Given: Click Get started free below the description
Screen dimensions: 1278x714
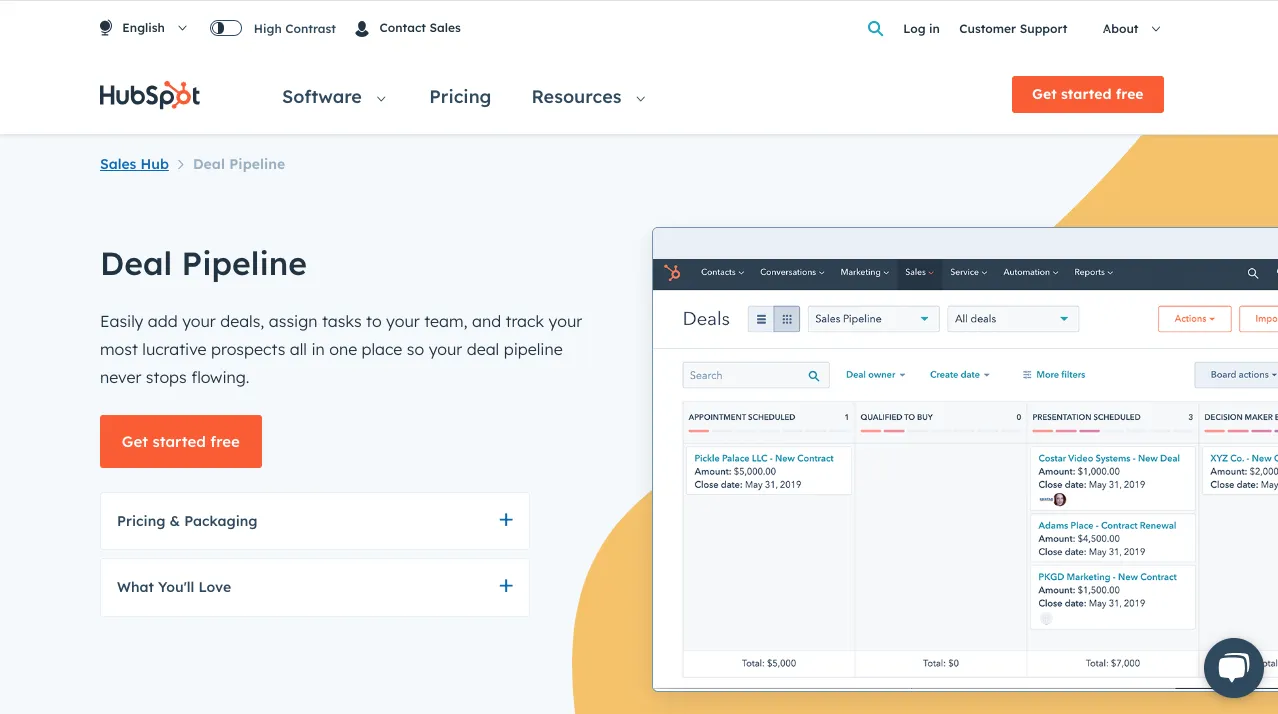Looking at the screenshot, I should pos(181,441).
